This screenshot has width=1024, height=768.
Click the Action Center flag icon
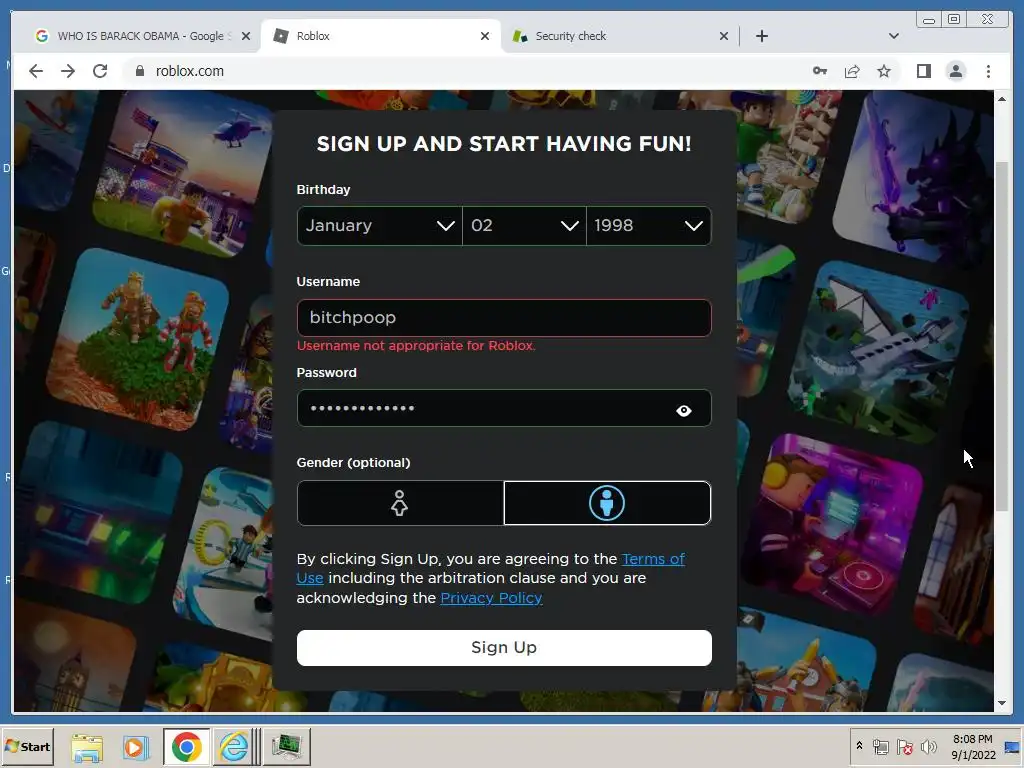[x=904, y=747]
